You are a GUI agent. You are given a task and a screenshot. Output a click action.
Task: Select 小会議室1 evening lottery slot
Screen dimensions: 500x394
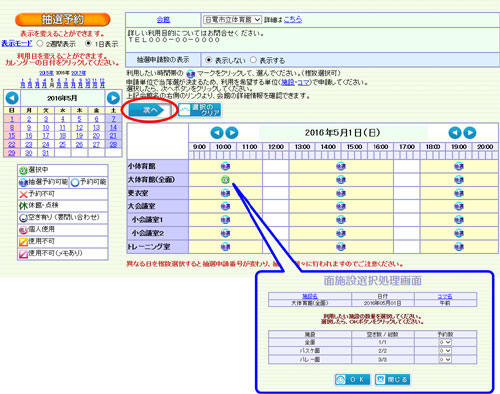[x=459, y=220]
